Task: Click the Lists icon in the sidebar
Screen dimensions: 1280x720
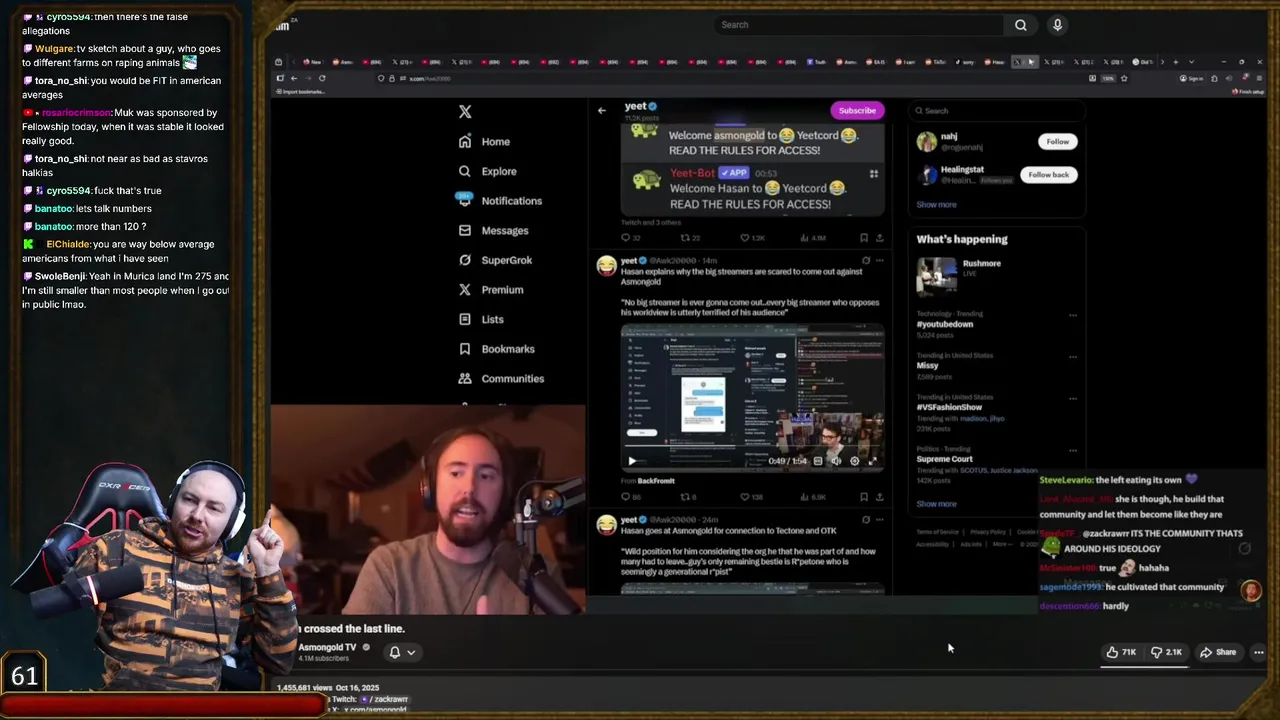Action: pyautogui.click(x=465, y=319)
